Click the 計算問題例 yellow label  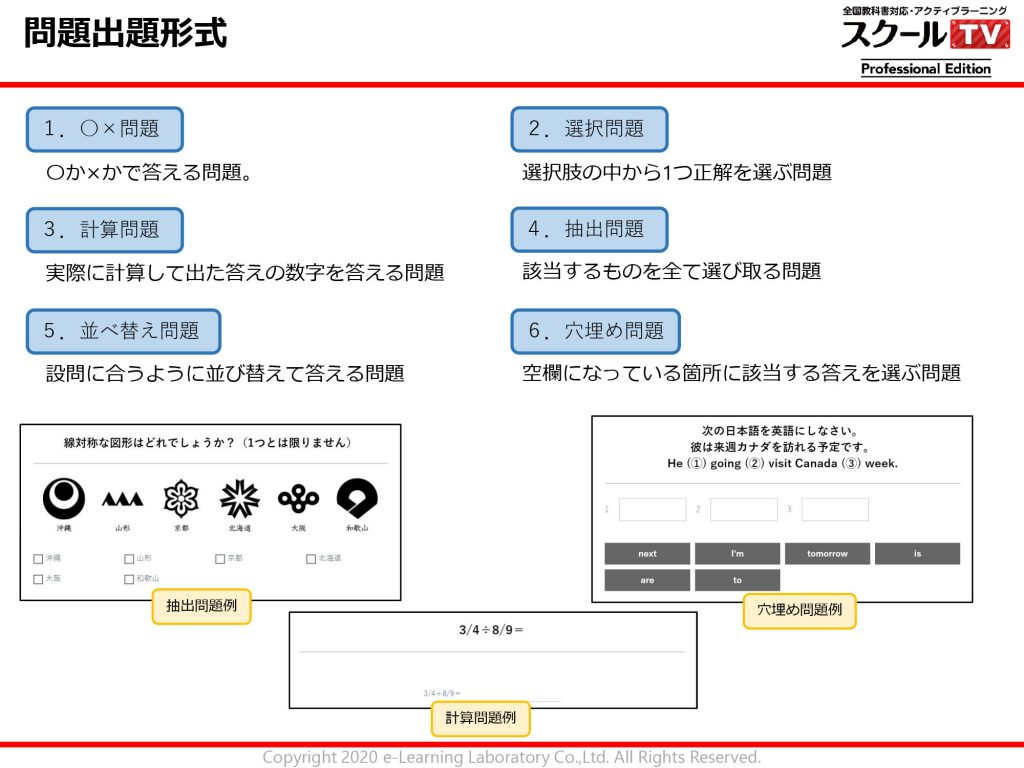click(x=481, y=718)
